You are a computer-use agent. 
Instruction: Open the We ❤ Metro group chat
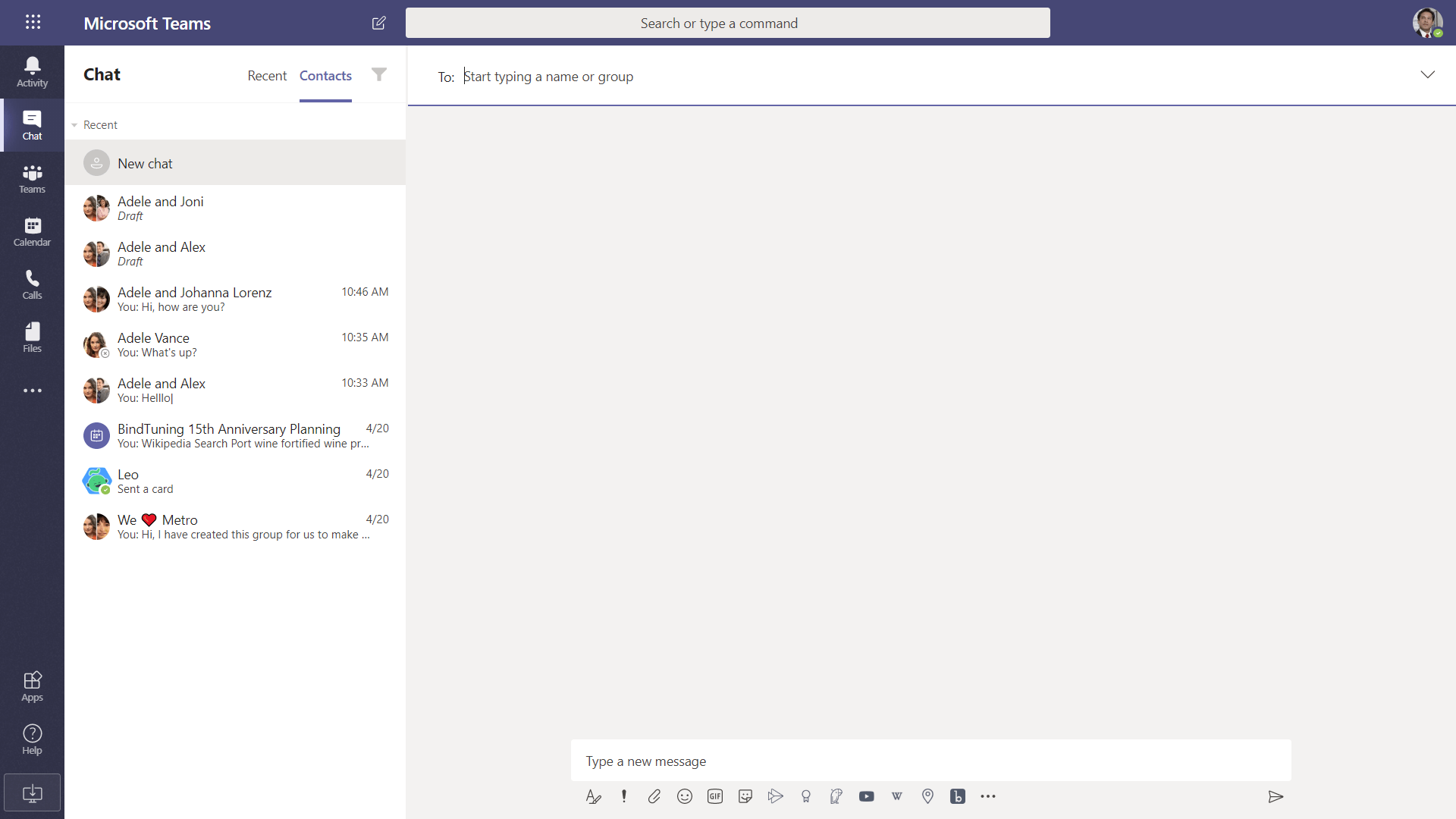click(x=235, y=526)
